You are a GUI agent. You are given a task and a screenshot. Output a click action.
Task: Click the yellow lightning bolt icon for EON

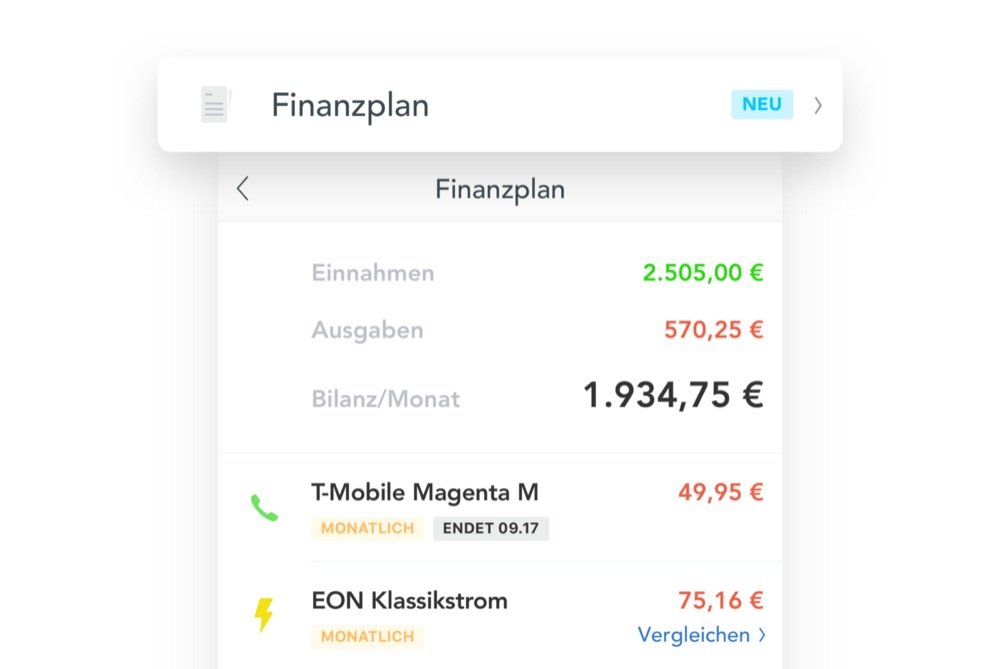[263, 615]
